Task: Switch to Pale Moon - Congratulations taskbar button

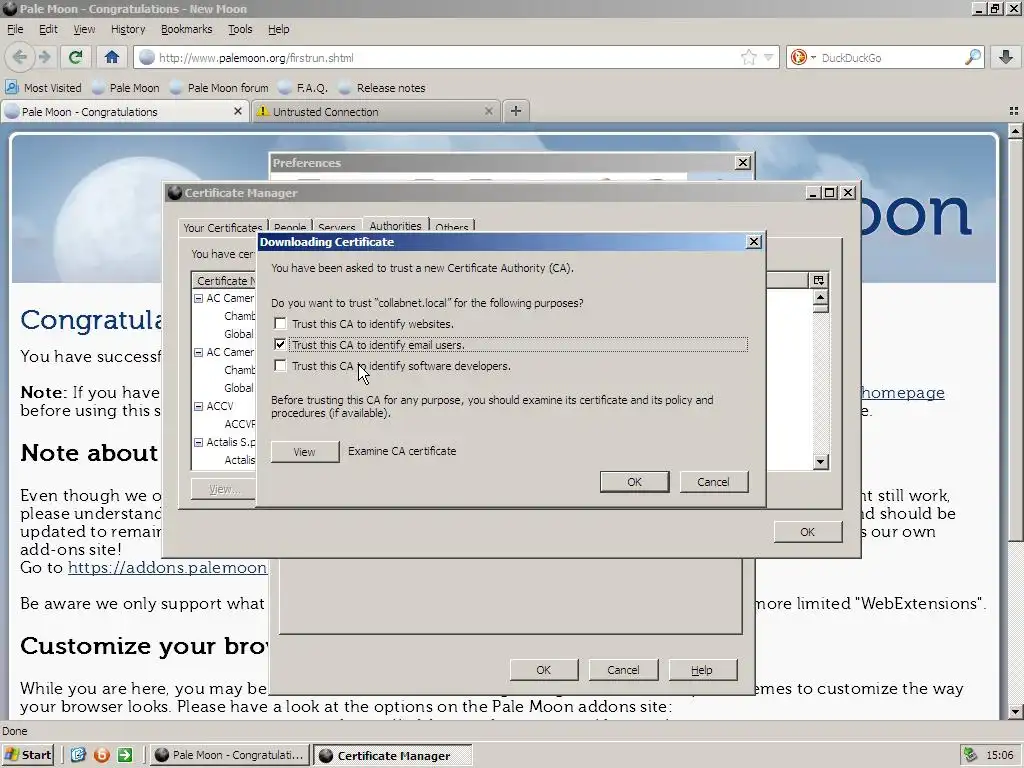Action: click(x=230, y=755)
